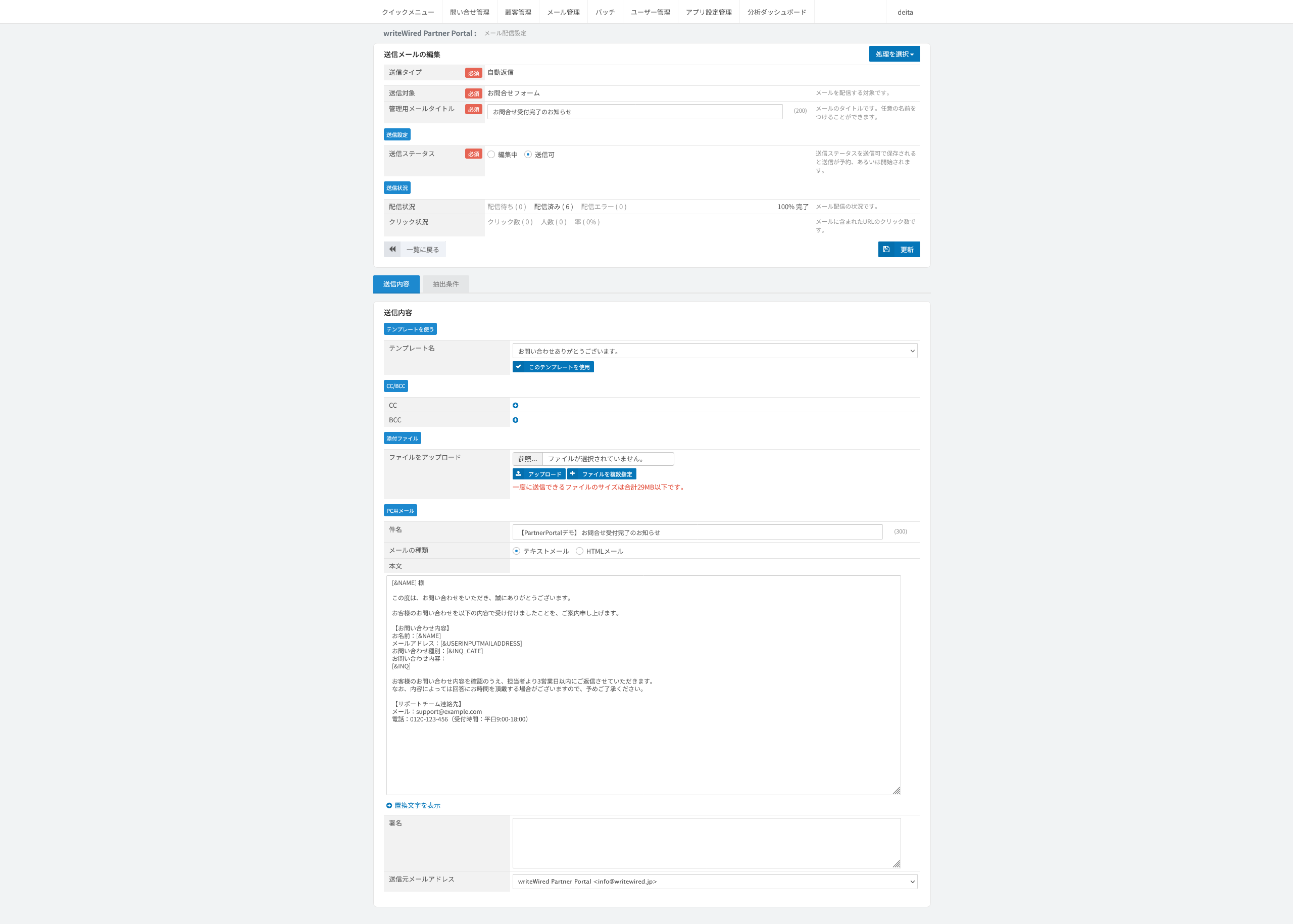Click the 本文 textarea resize handle
This screenshot has width=1293, height=924.
tap(896, 790)
